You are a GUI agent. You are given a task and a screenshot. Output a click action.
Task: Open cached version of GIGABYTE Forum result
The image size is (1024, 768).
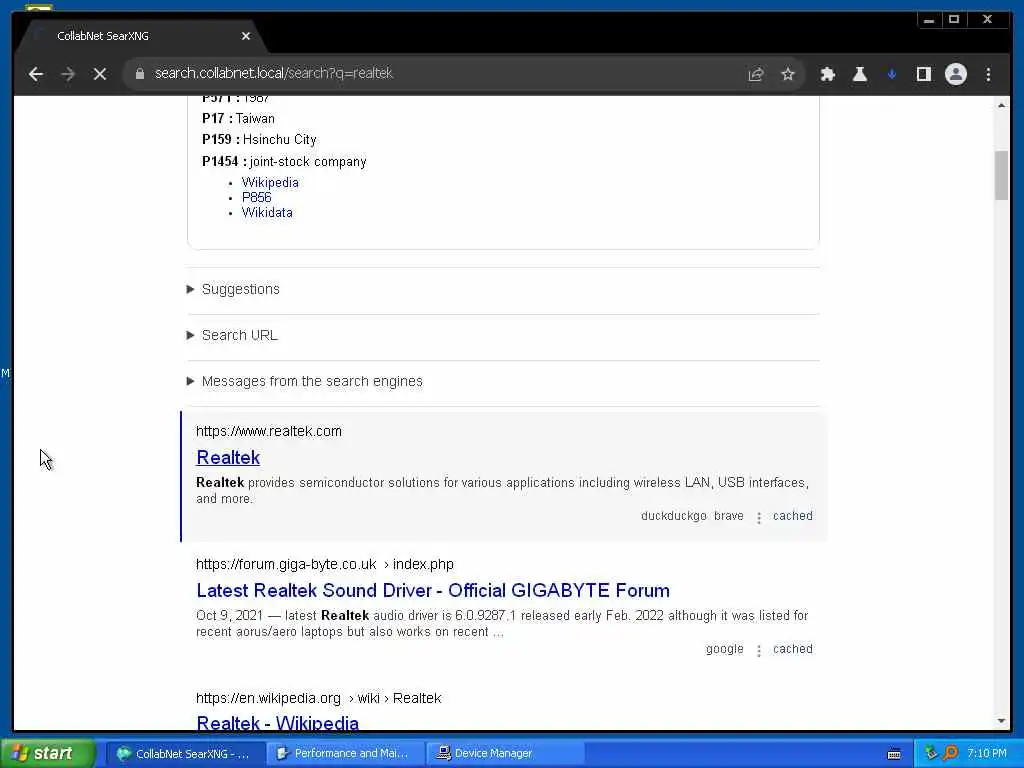pos(793,649)
